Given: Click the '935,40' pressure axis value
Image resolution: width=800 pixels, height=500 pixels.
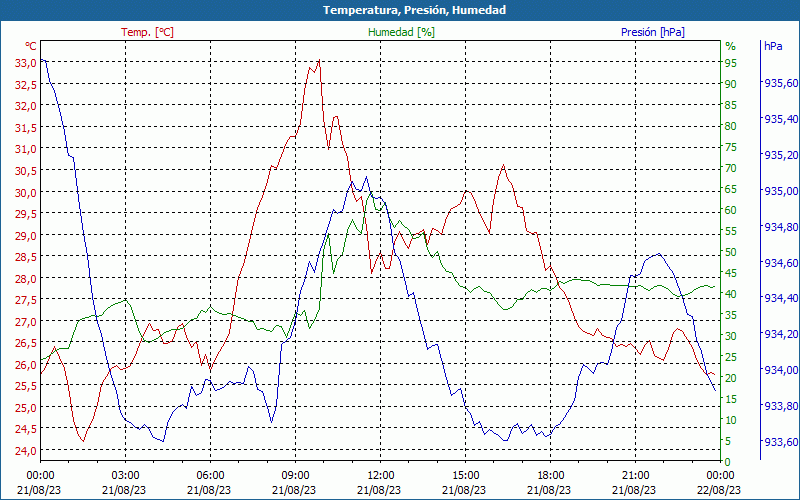Looking at the screenshot, I should [781, 119].
